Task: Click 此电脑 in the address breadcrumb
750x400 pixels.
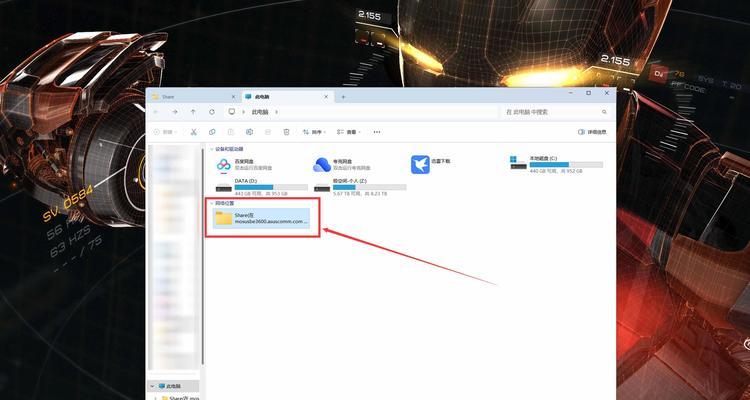Action: click(x=260, y=111)
